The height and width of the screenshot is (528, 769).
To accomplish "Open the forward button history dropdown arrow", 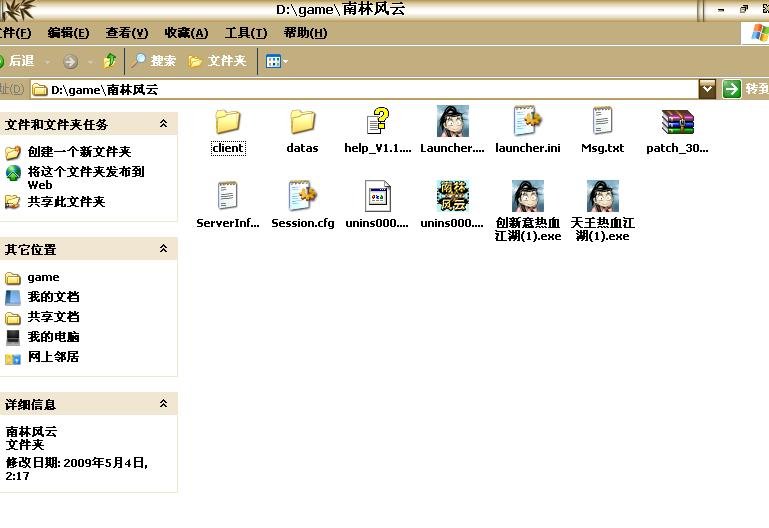I will (90, 62).
